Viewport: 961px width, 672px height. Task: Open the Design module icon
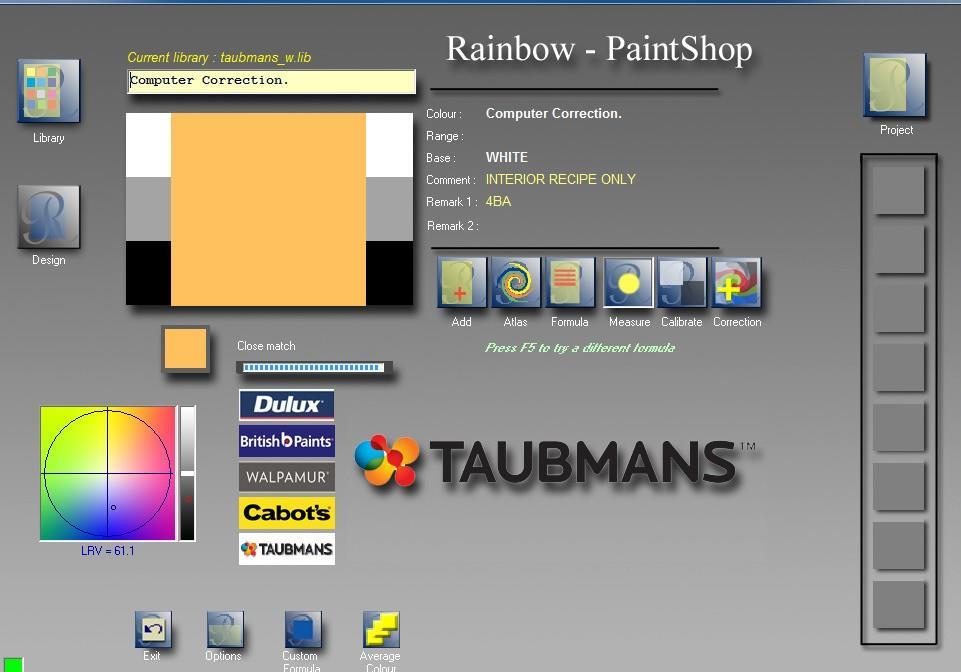[x=49, y=216]
